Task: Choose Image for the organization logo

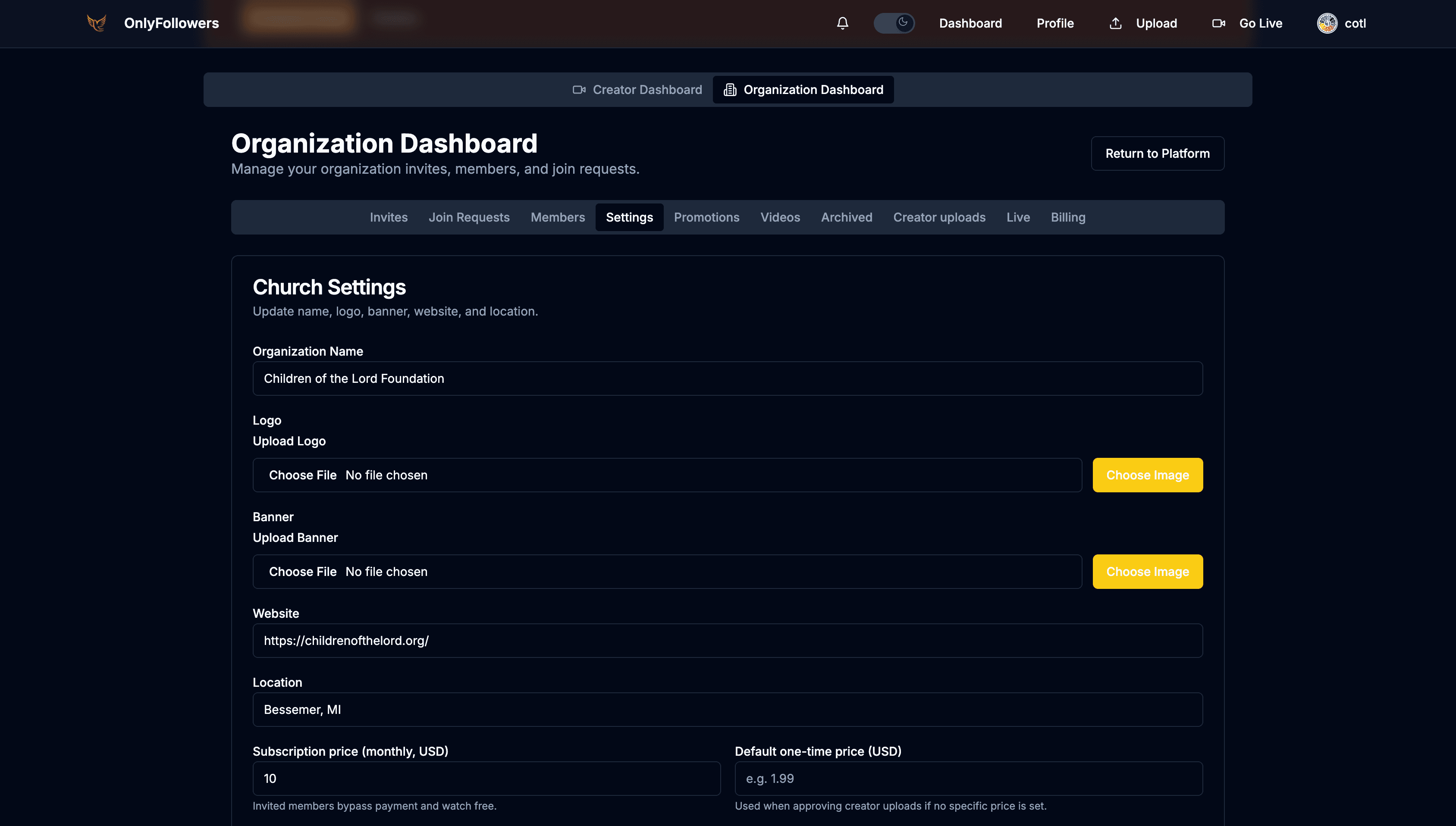Action: click(x=1147, y=475)
